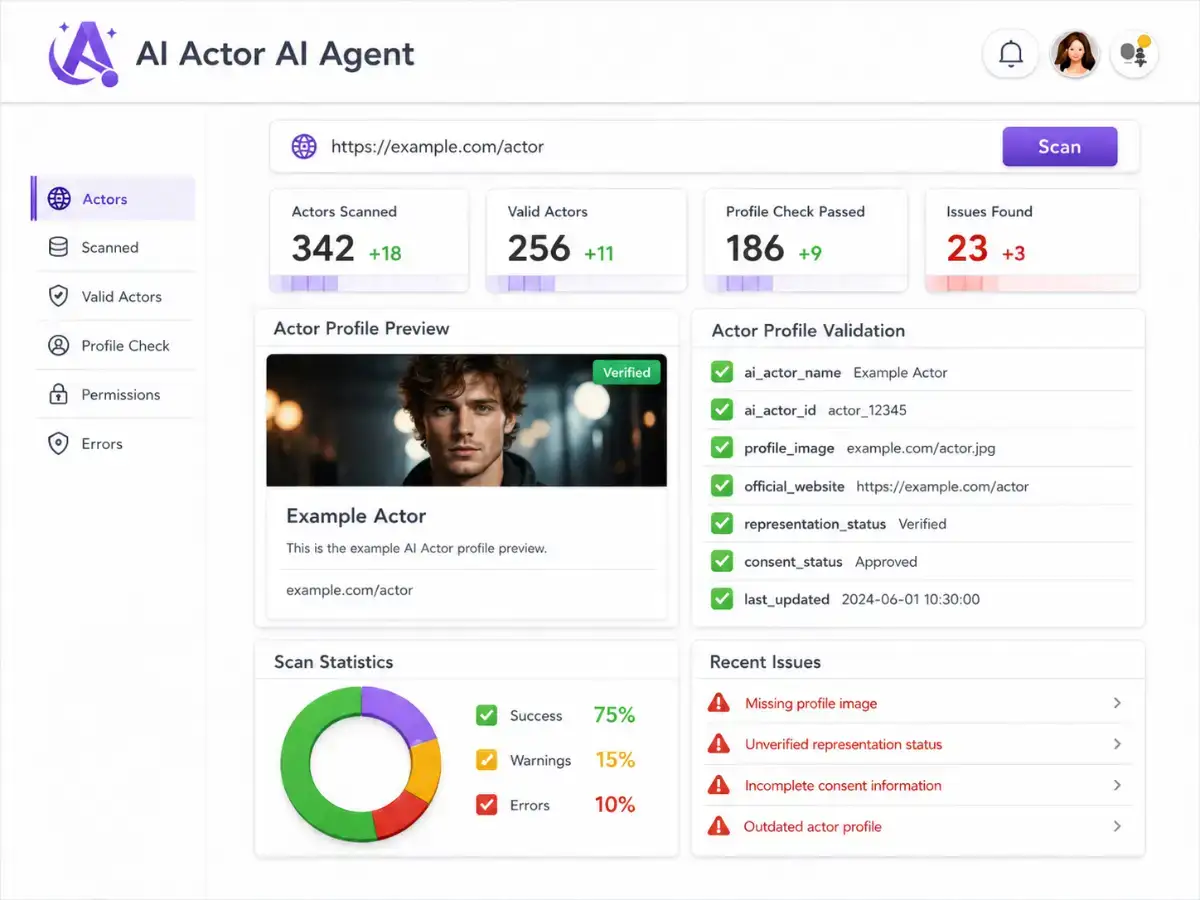
Task: Open the Issues Found 23 card
Action: click(1032, 240)
